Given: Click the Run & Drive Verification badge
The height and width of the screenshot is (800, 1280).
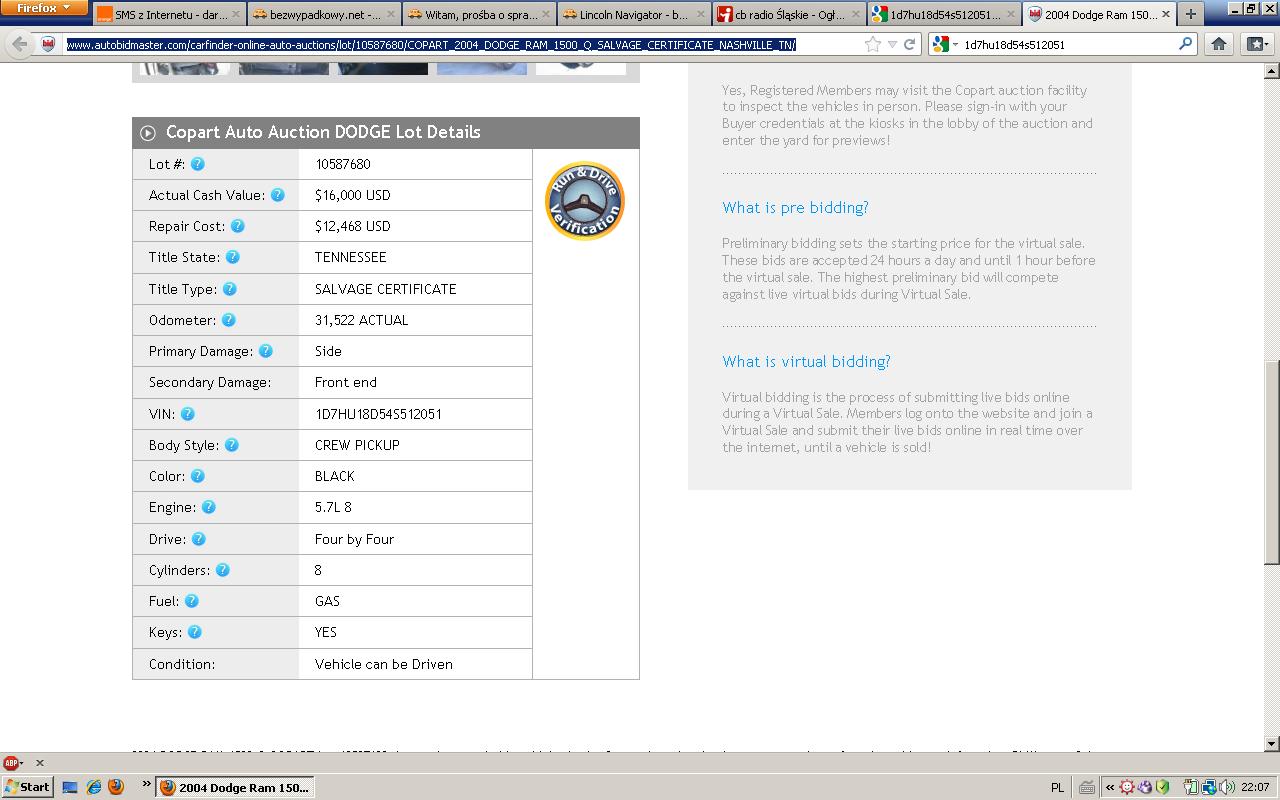Looking at the screenshot, I should [585, 201].
